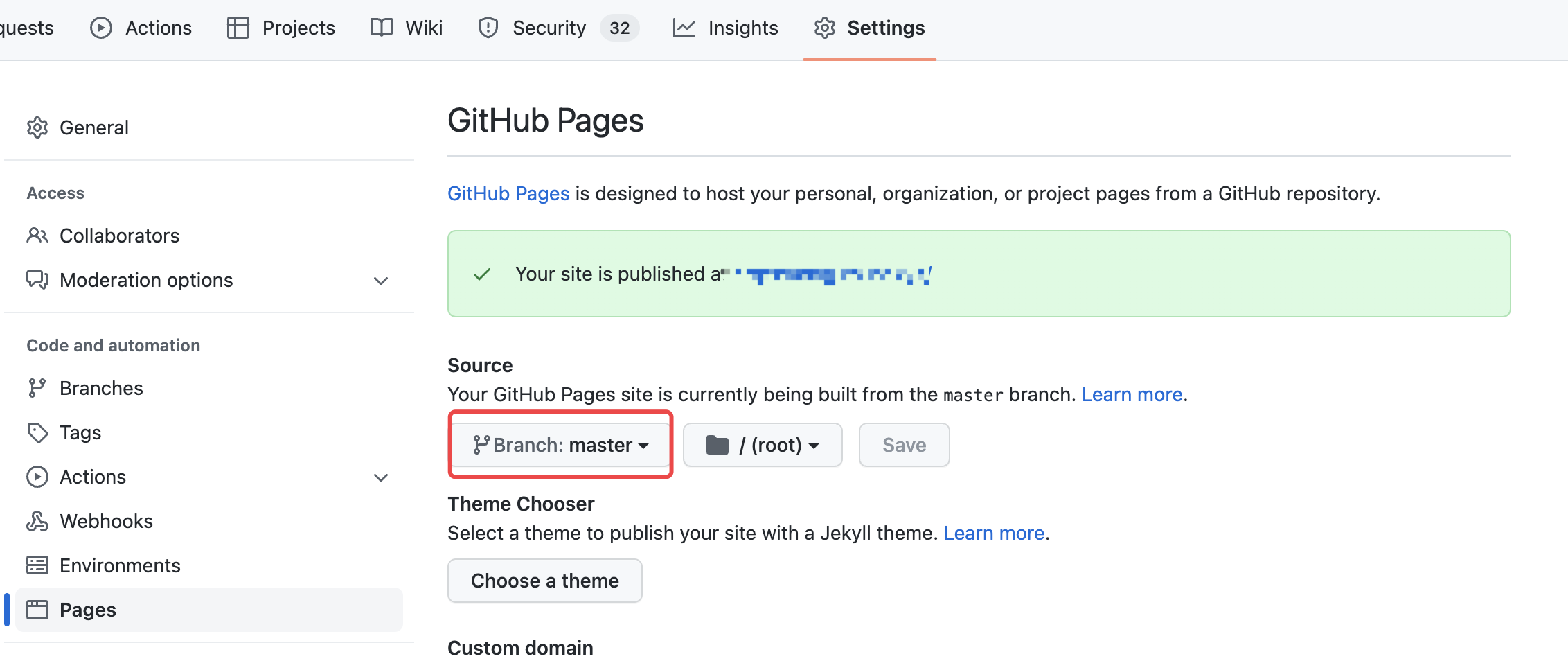Select Pages in the sidebar
This screenshot has height=661, width=1568.
pyautogui.click(x=209, y=610)
